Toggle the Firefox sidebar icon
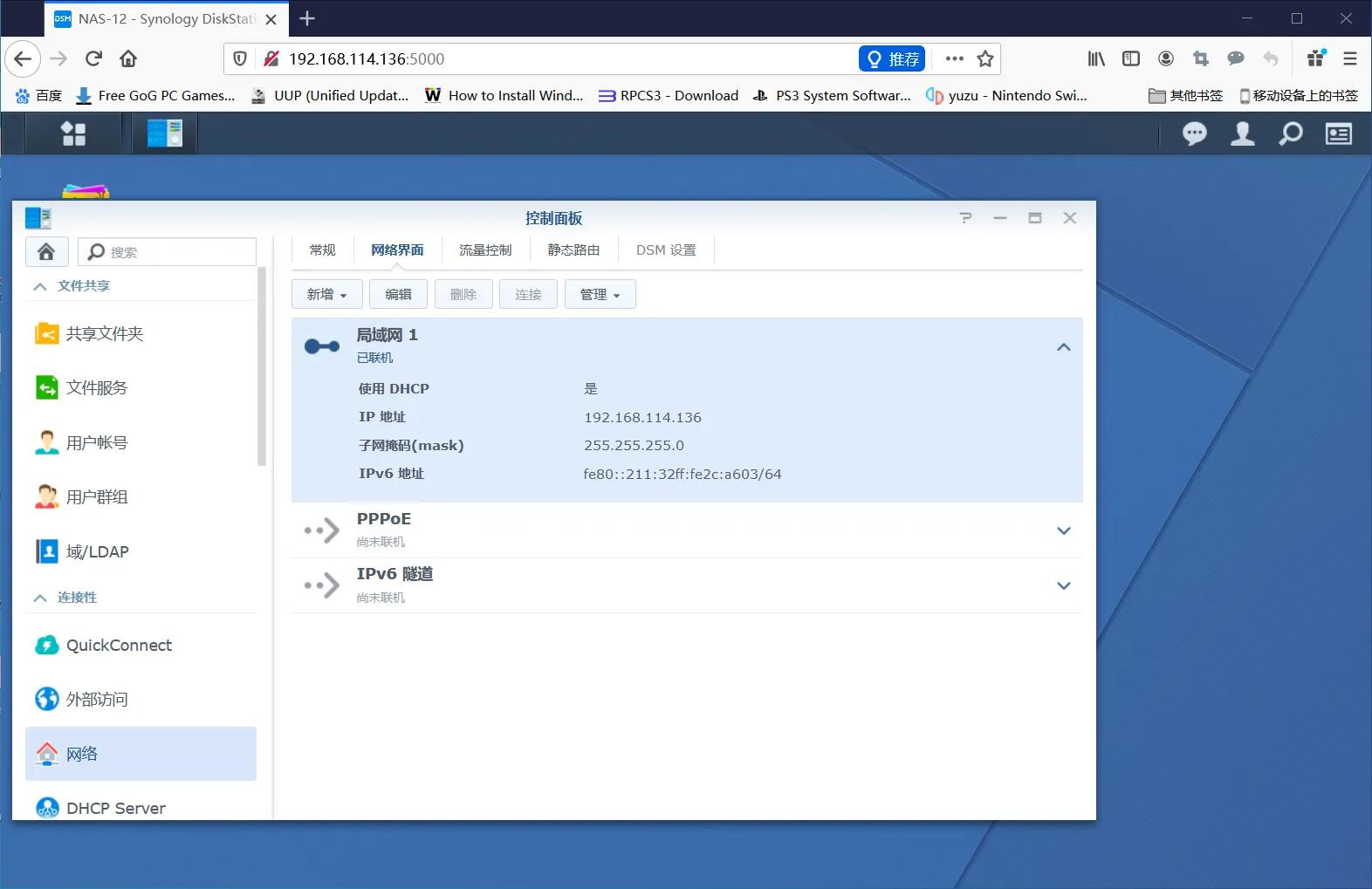Image resolution: width=1372 pixels, height=889 pixels. (1131, 58)
